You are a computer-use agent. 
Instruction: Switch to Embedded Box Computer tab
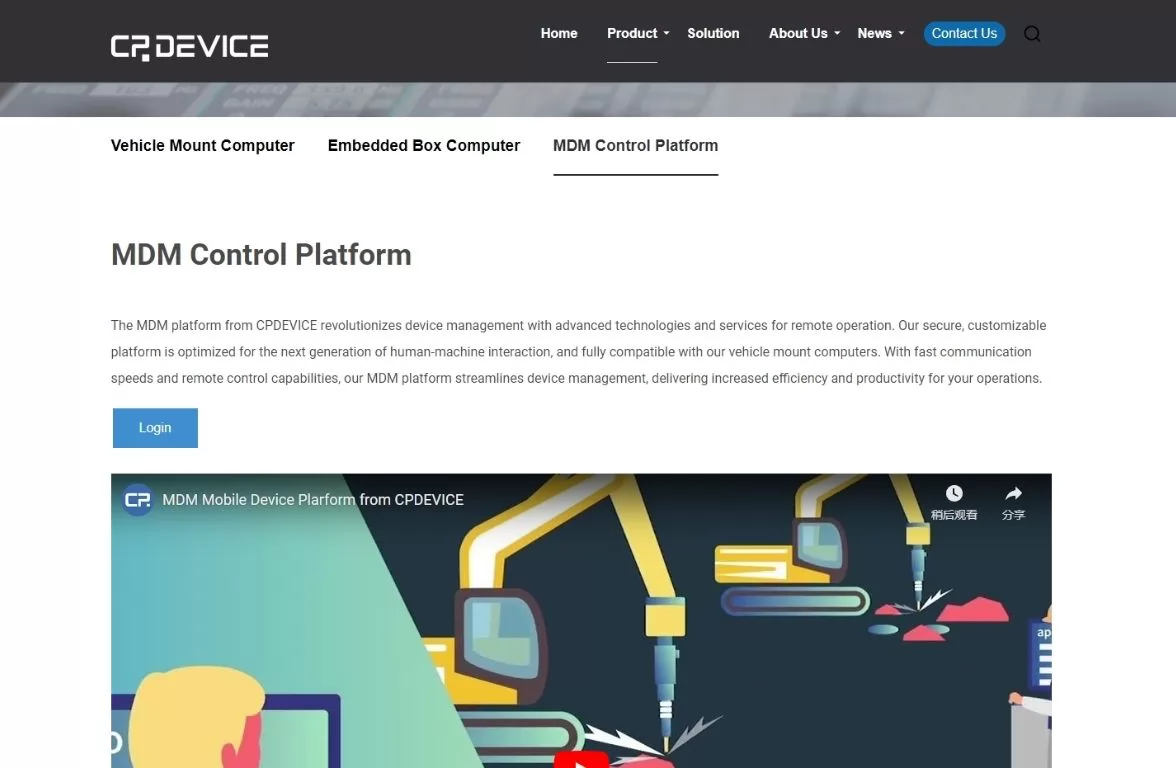(424, 146)
